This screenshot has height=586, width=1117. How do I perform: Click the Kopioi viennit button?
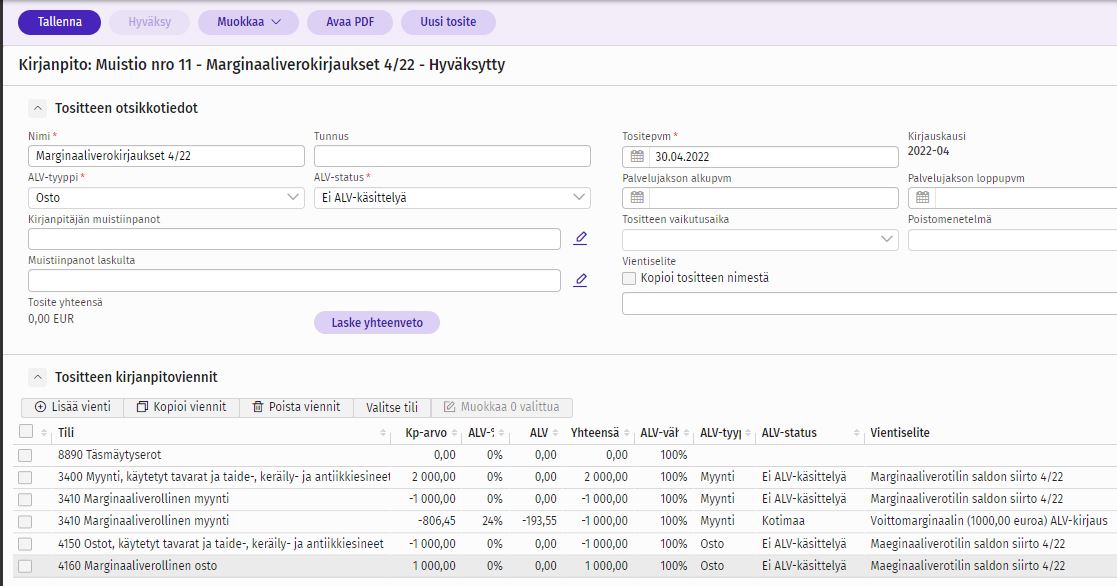(182, 407)
